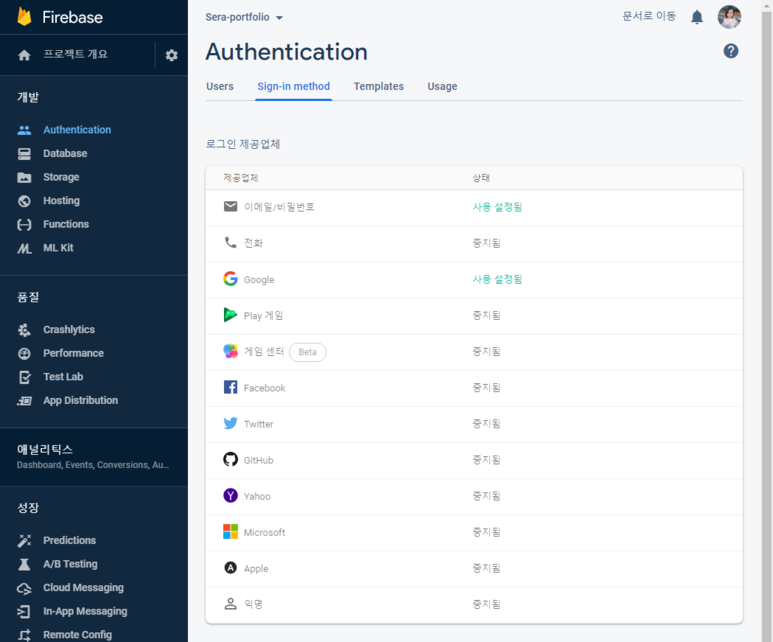Click the Facebook provider logo
The width and height of the screenshot is (773, 642).
[x=230, y=387]
